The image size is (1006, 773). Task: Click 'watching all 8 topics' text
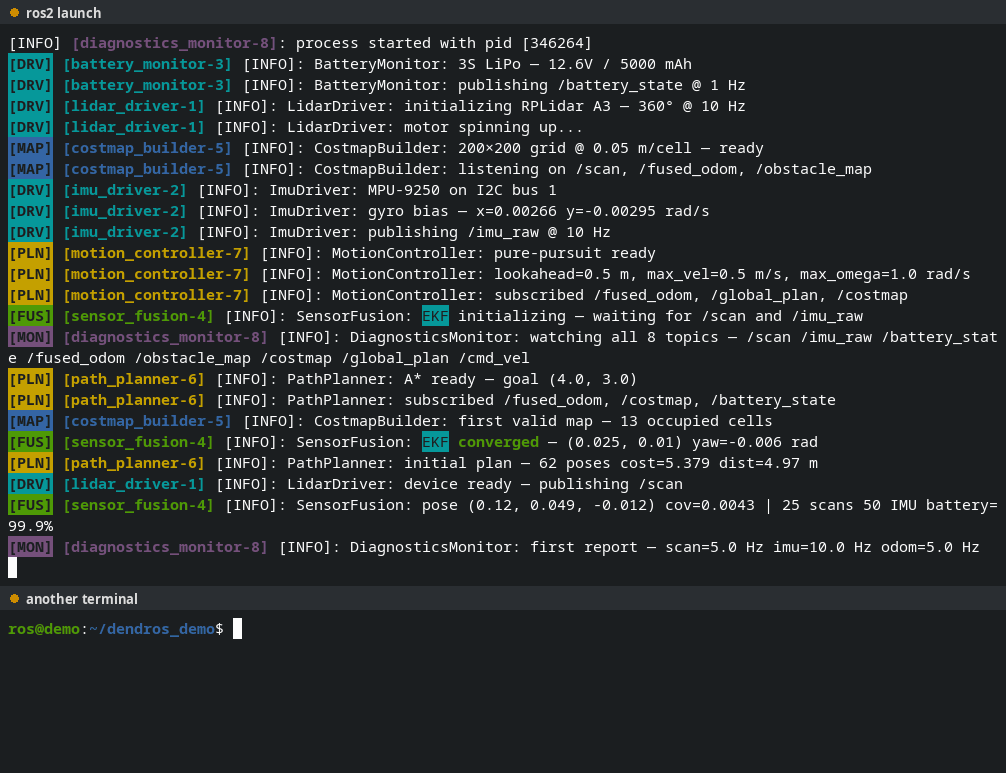click(x=624, y=337)
